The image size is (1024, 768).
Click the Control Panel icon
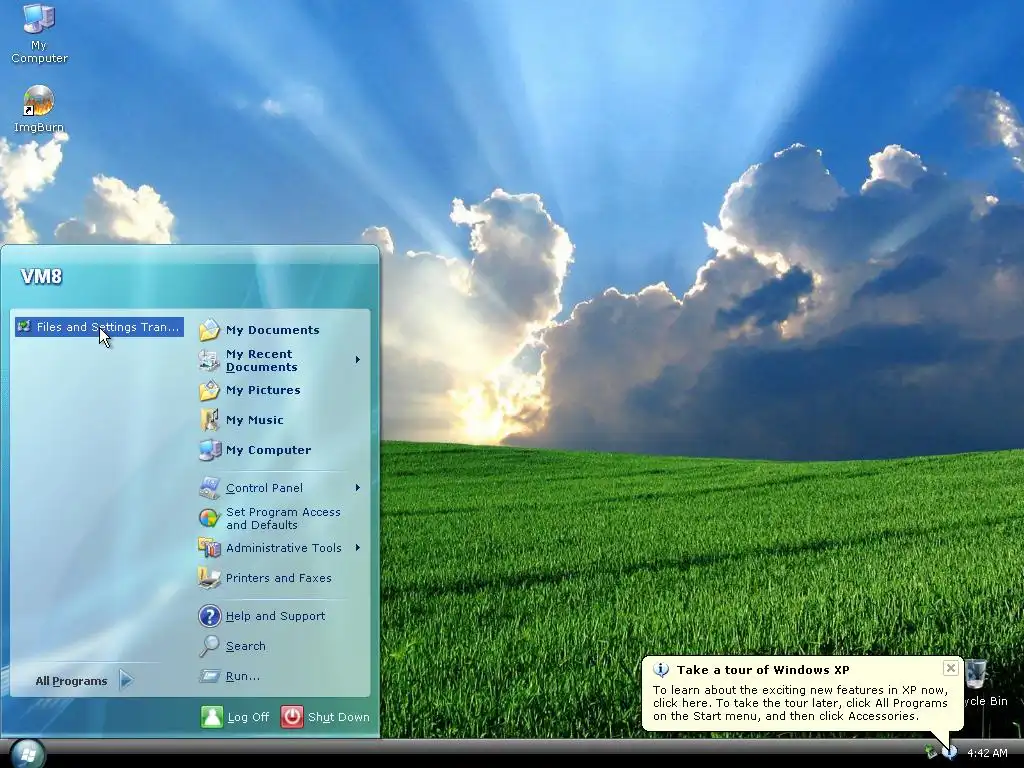click(x=209, y=488)
